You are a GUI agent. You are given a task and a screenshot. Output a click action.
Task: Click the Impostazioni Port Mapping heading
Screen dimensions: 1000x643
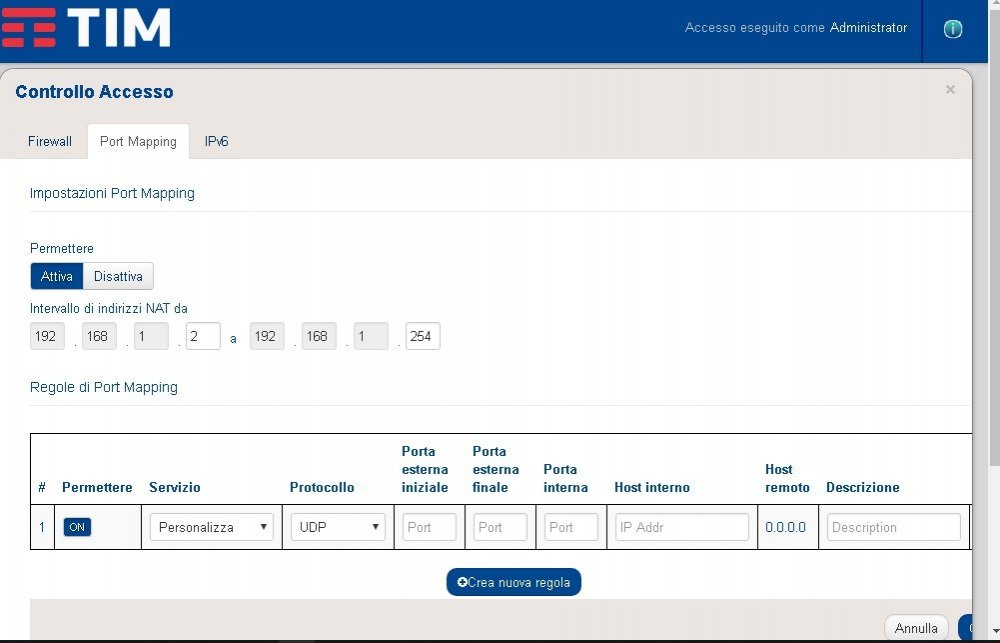[112, 193]
